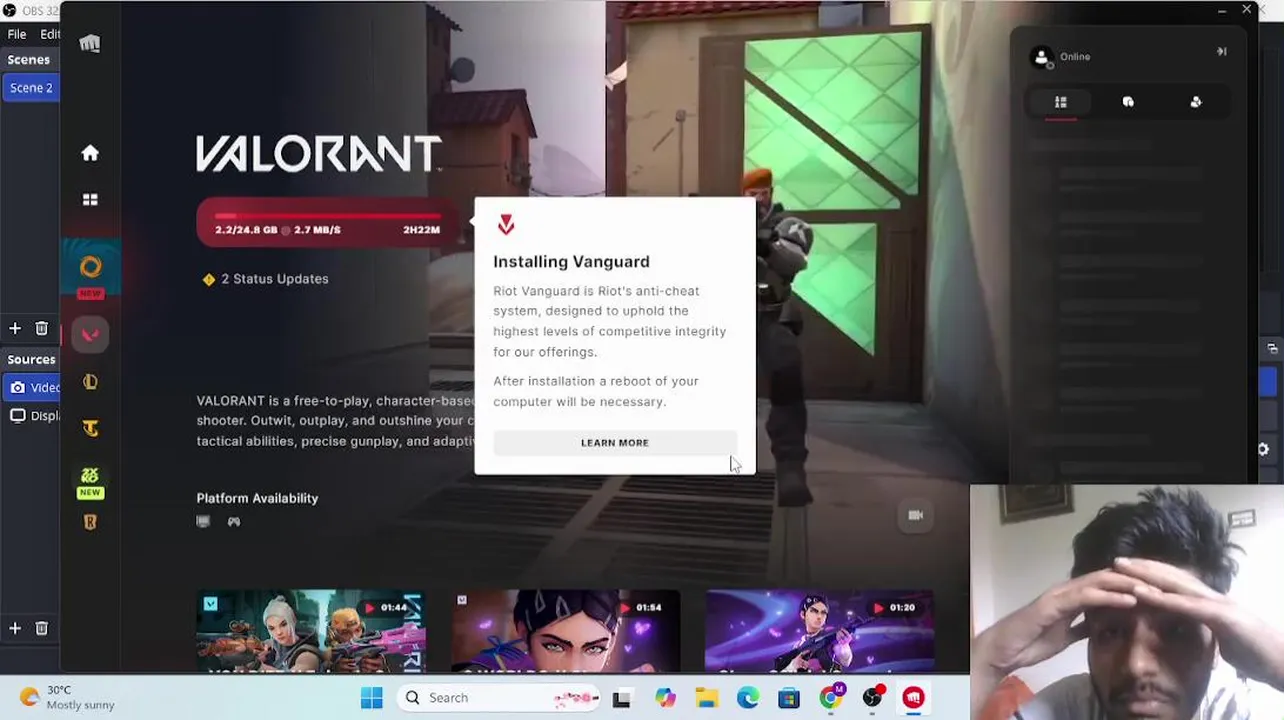
Task: Click the PC platform availability icon
Action: [204, 521]
